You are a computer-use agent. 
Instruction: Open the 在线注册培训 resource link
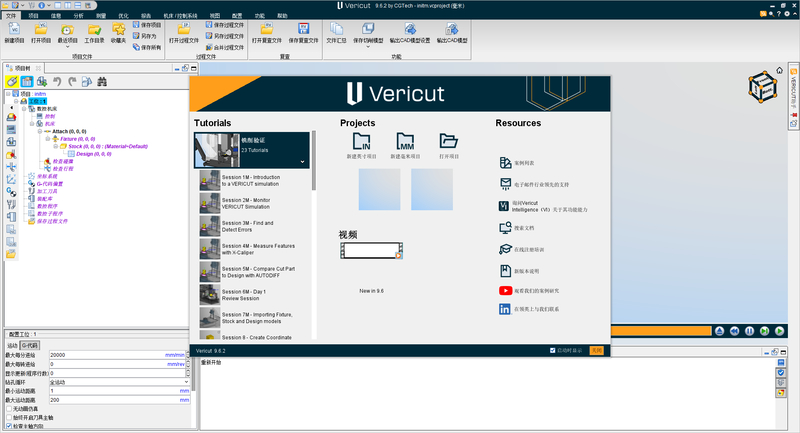[521, 249]
